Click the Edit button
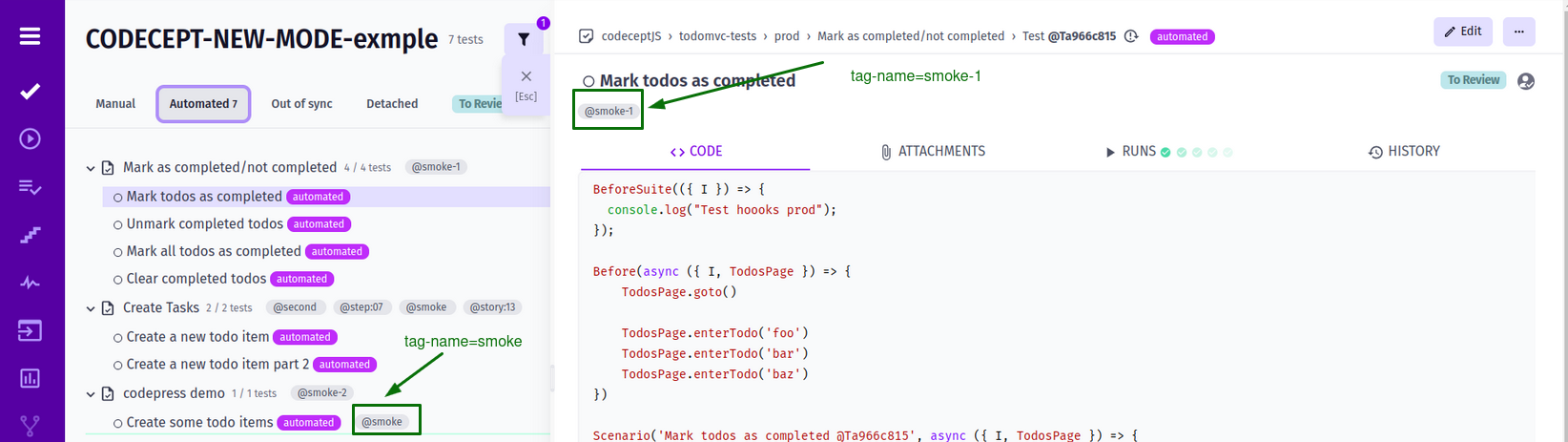 [1462, 32]
